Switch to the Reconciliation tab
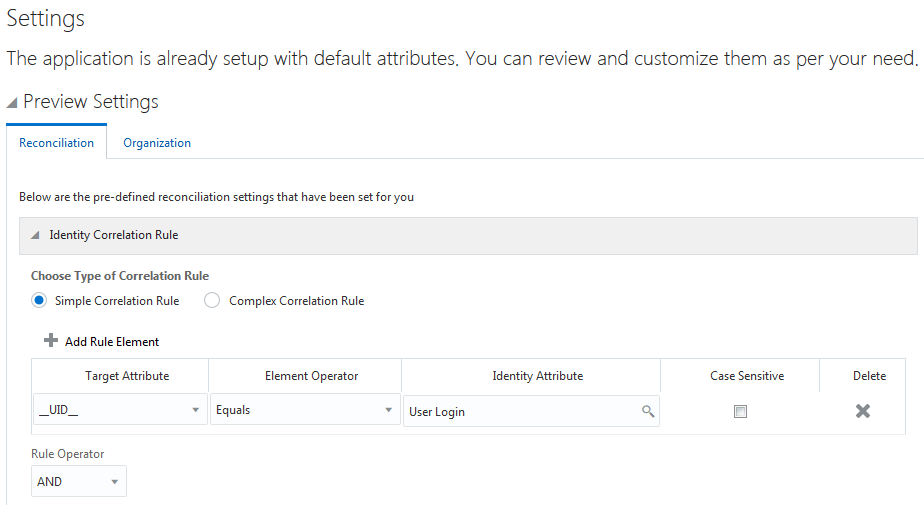The image size is (924, 505). point(57,143)
